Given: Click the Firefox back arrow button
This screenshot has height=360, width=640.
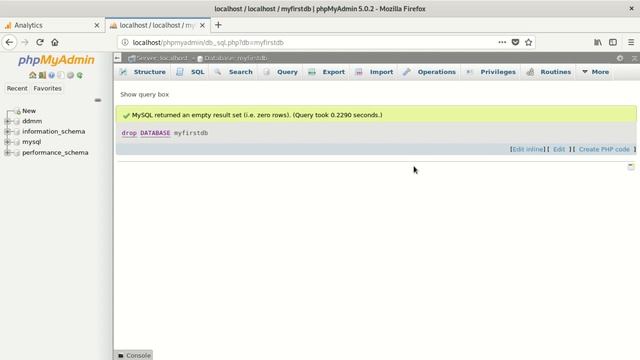Looking at the screenshot, I should click(x=9, y=42).
